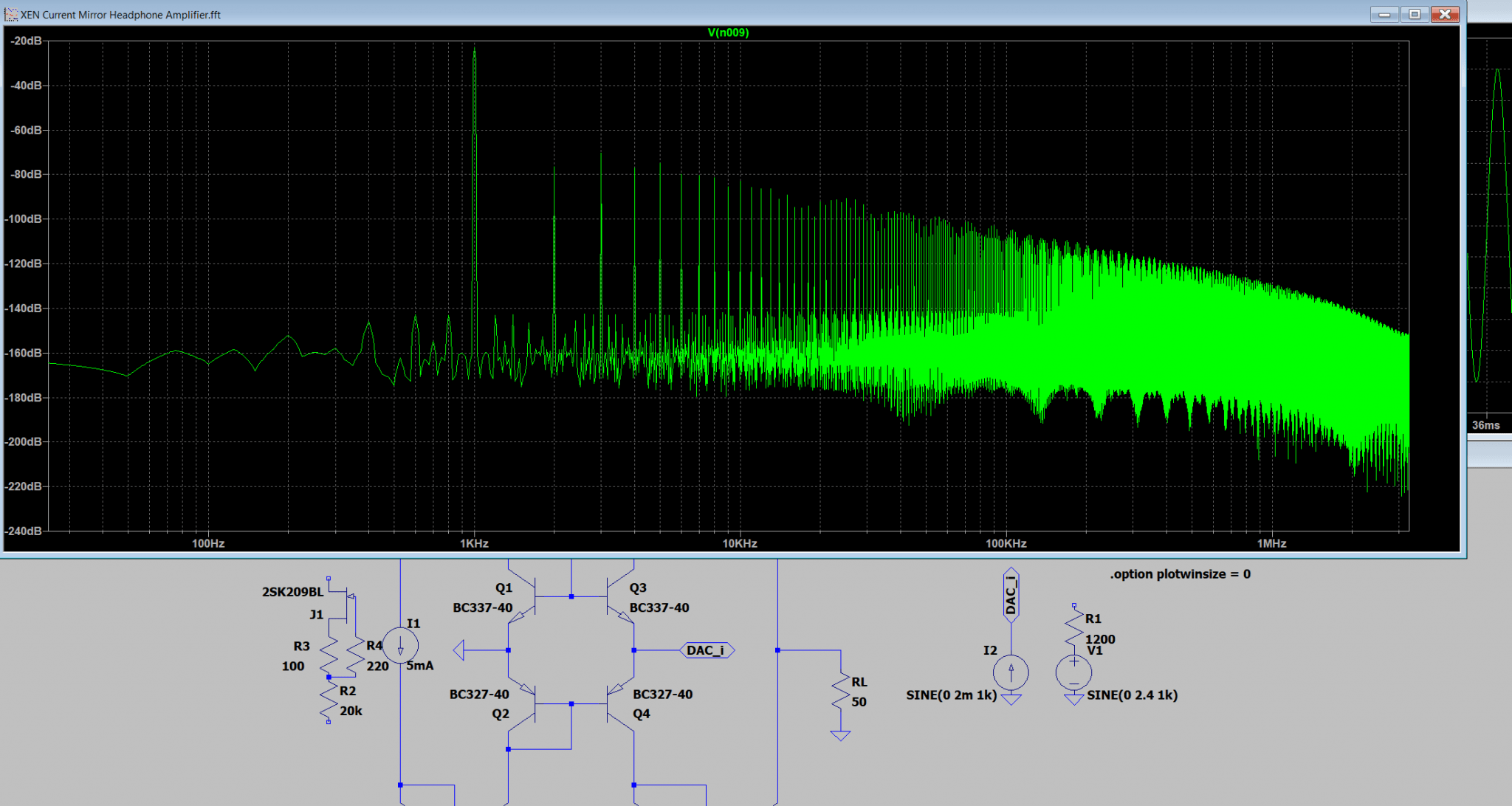This screenshot has height=806, width=1512.
Task: Click the SINE(0 2m 1k) value text
Action: 952,695
